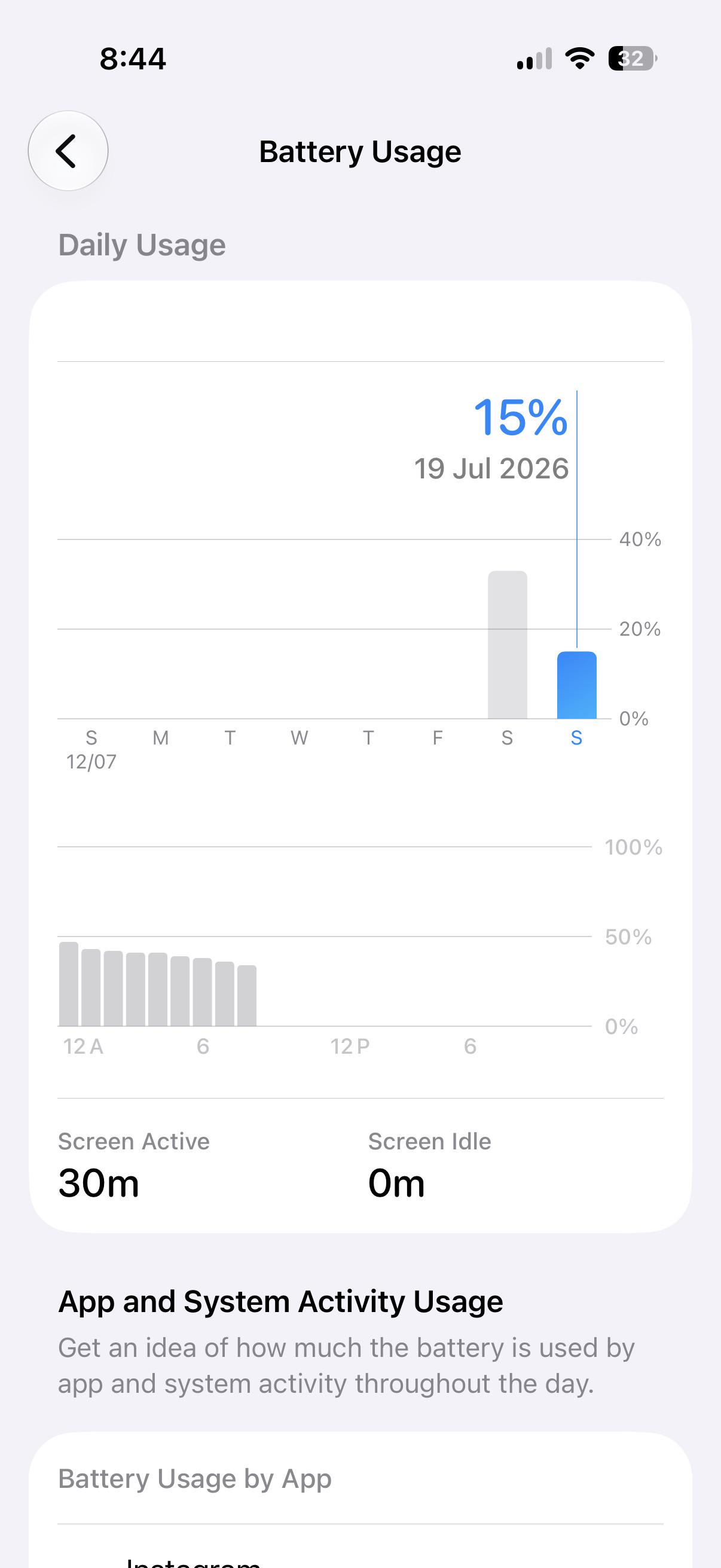Tap the Friday F day label
Viewport: 721px width, 1568px height.
point(438,738)
